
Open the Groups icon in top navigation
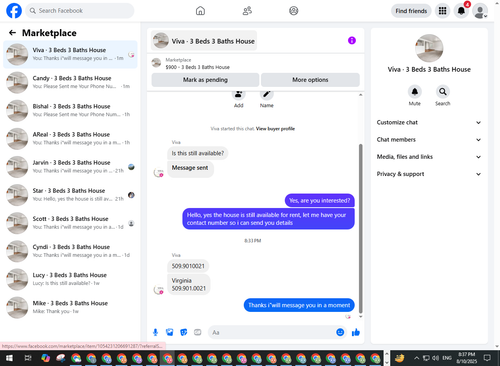pos(294,11)
